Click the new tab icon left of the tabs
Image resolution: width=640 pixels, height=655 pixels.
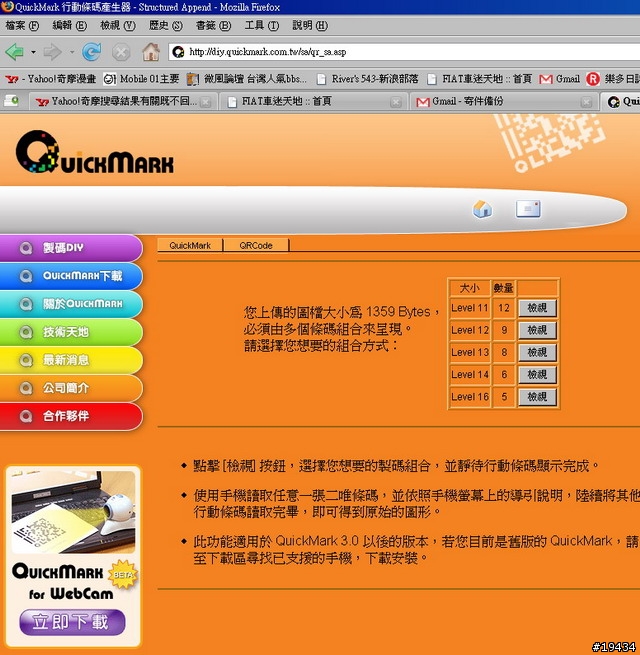tap(11, 101)
